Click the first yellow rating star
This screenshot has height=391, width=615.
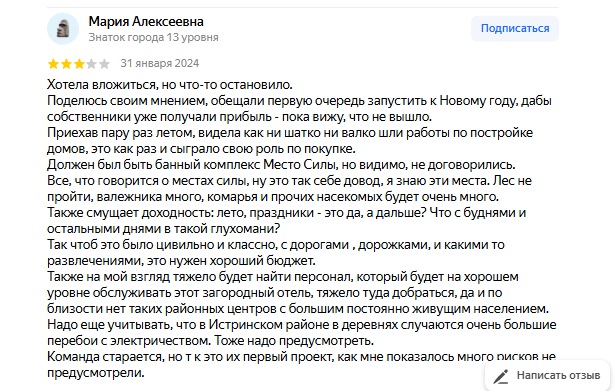[x=53, y=64]
